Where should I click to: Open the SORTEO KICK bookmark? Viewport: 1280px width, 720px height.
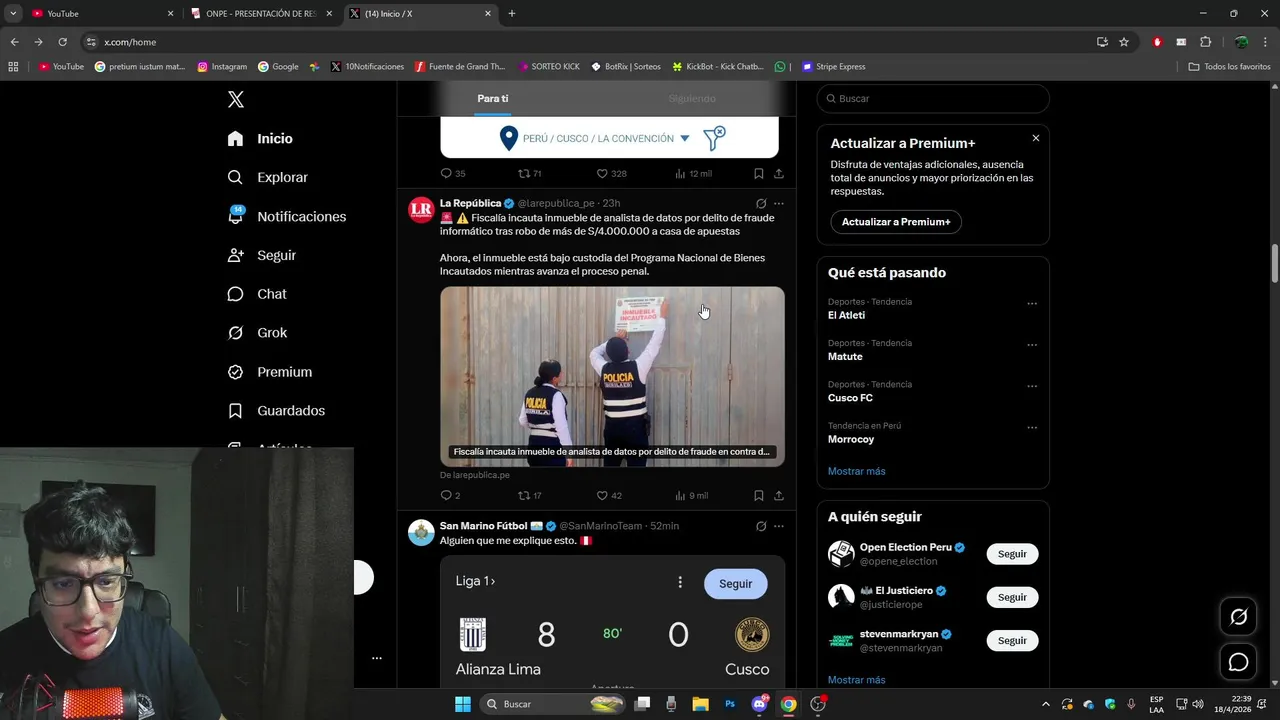click(x=549, y=67)
